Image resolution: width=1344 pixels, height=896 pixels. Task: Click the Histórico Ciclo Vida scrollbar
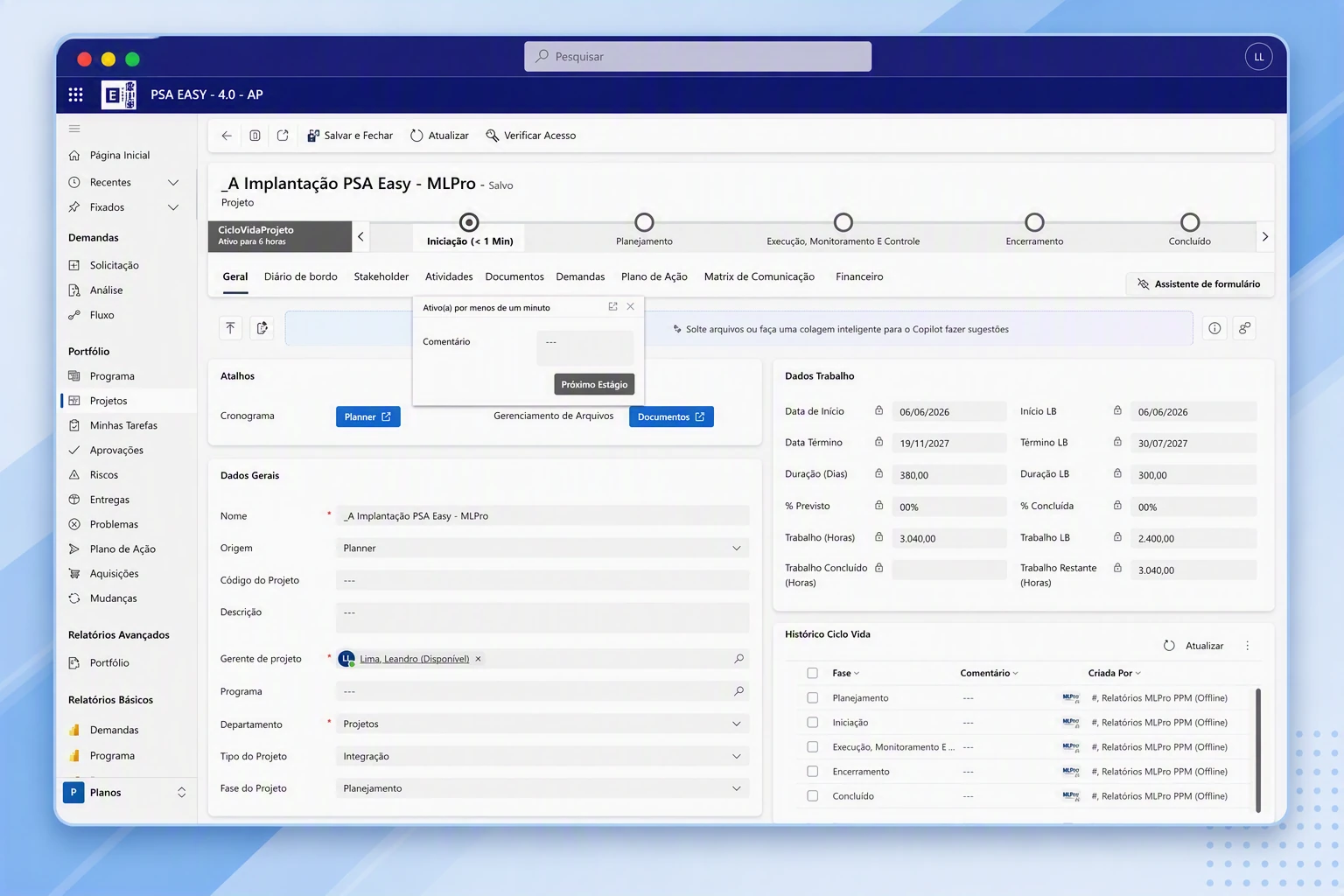point(1258,750)
